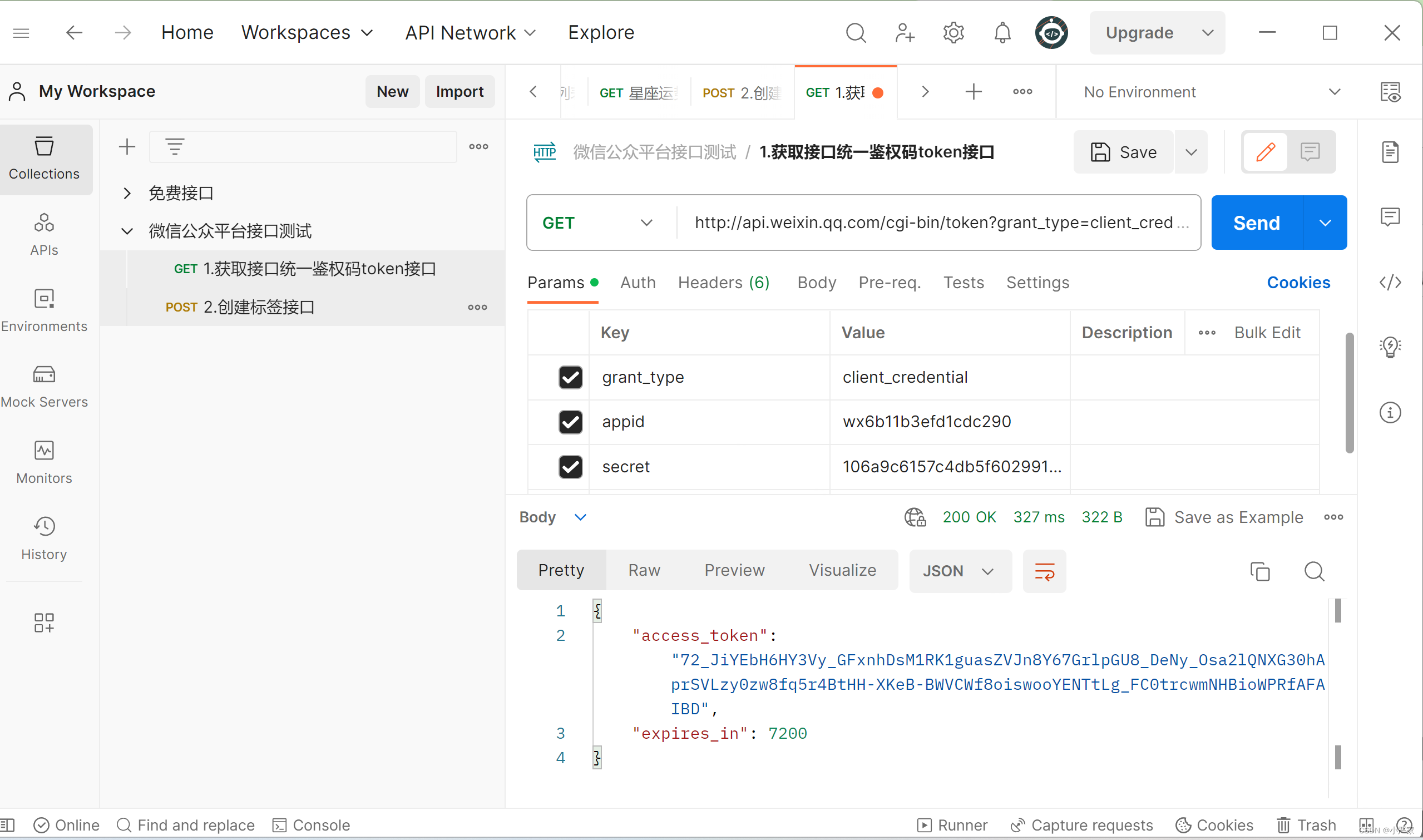Switch to the Headers (6) tab

723,283
